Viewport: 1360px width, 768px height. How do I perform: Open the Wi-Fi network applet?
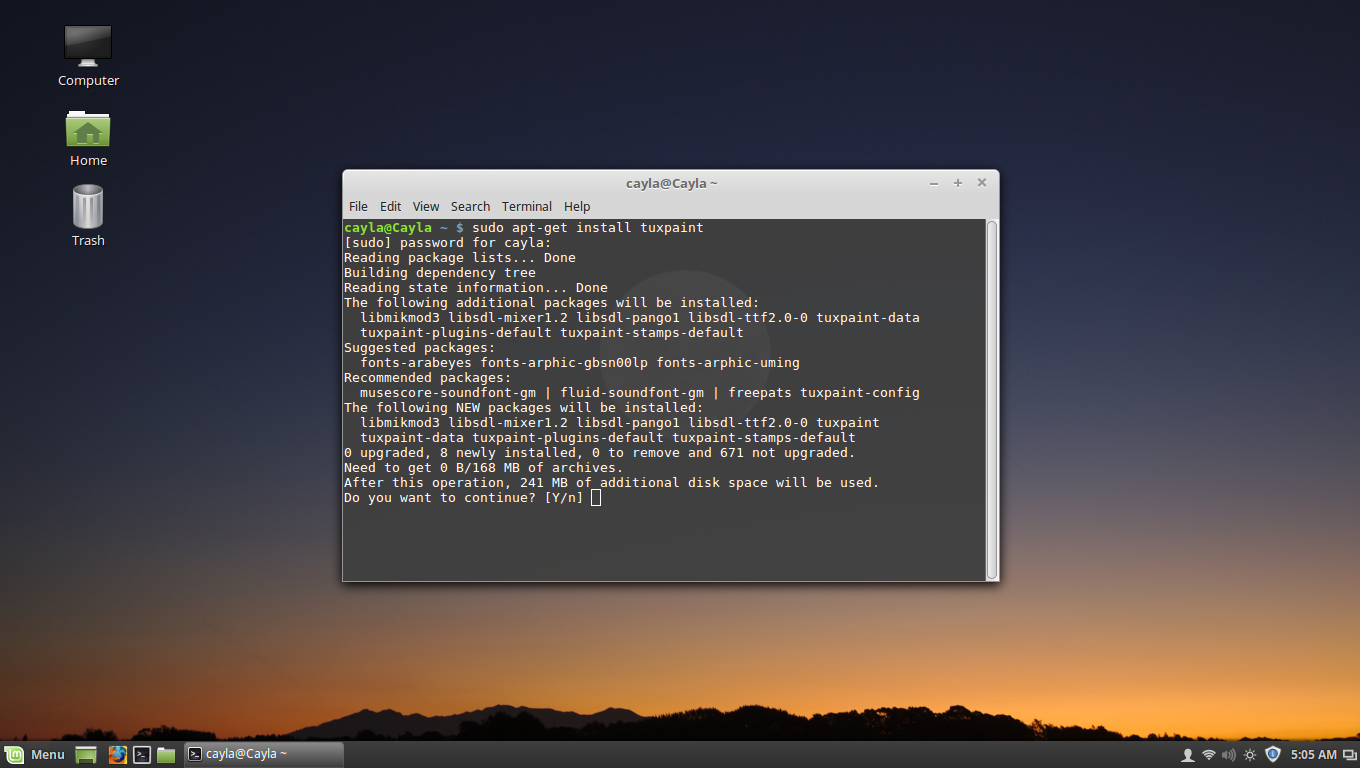(1208, 754)
